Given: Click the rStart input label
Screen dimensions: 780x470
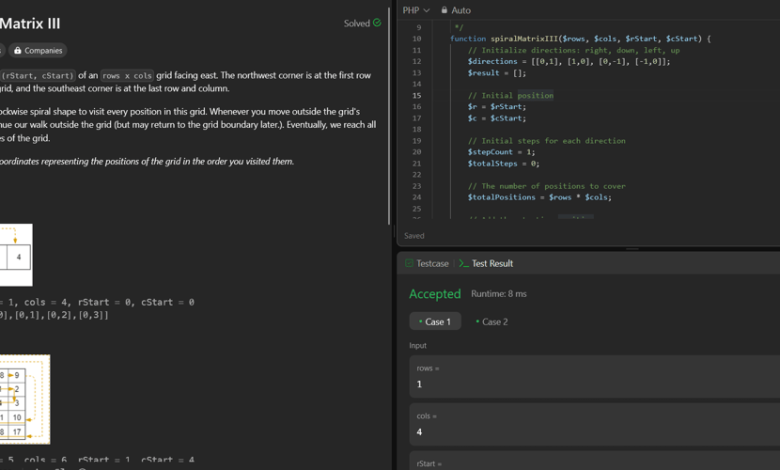Looking at the screenshot, I should [x=428, y=464].
